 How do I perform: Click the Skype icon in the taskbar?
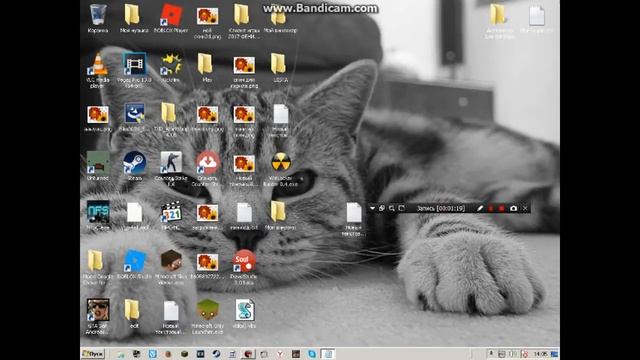(312, 354)
